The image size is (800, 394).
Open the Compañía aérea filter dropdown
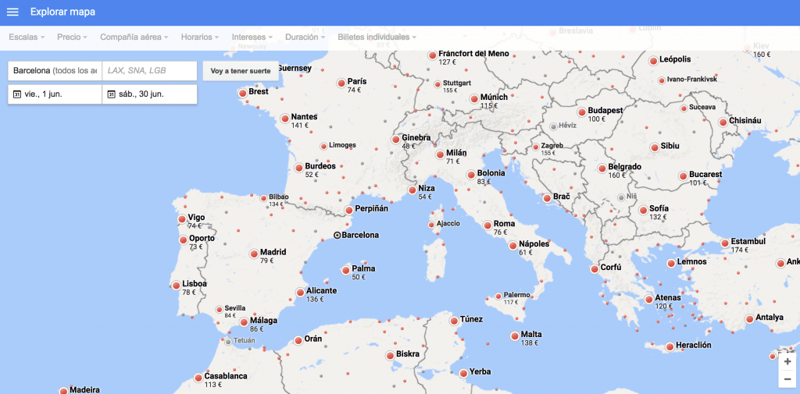tap(134, 37)
